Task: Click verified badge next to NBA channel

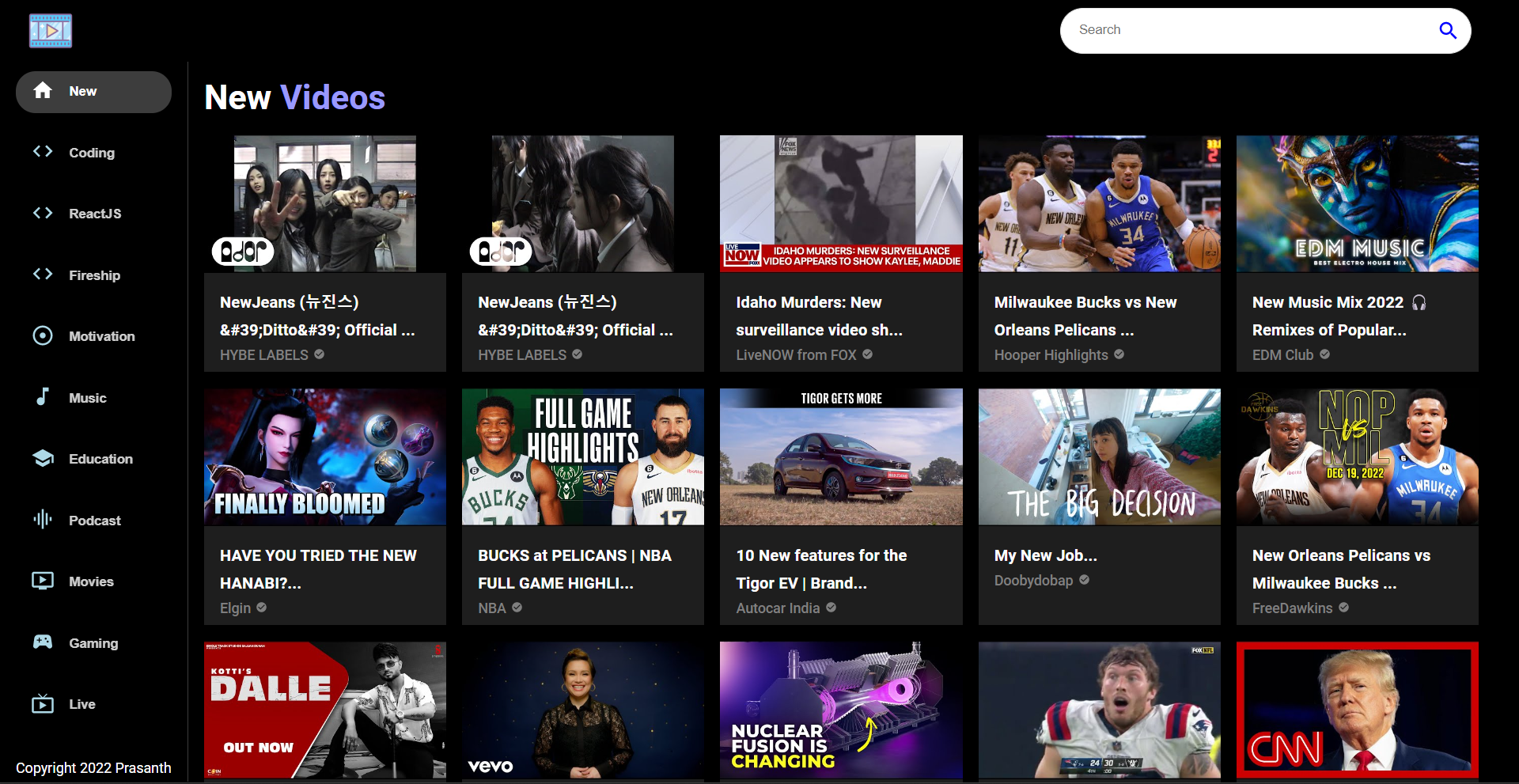Action: coord(517,608)
